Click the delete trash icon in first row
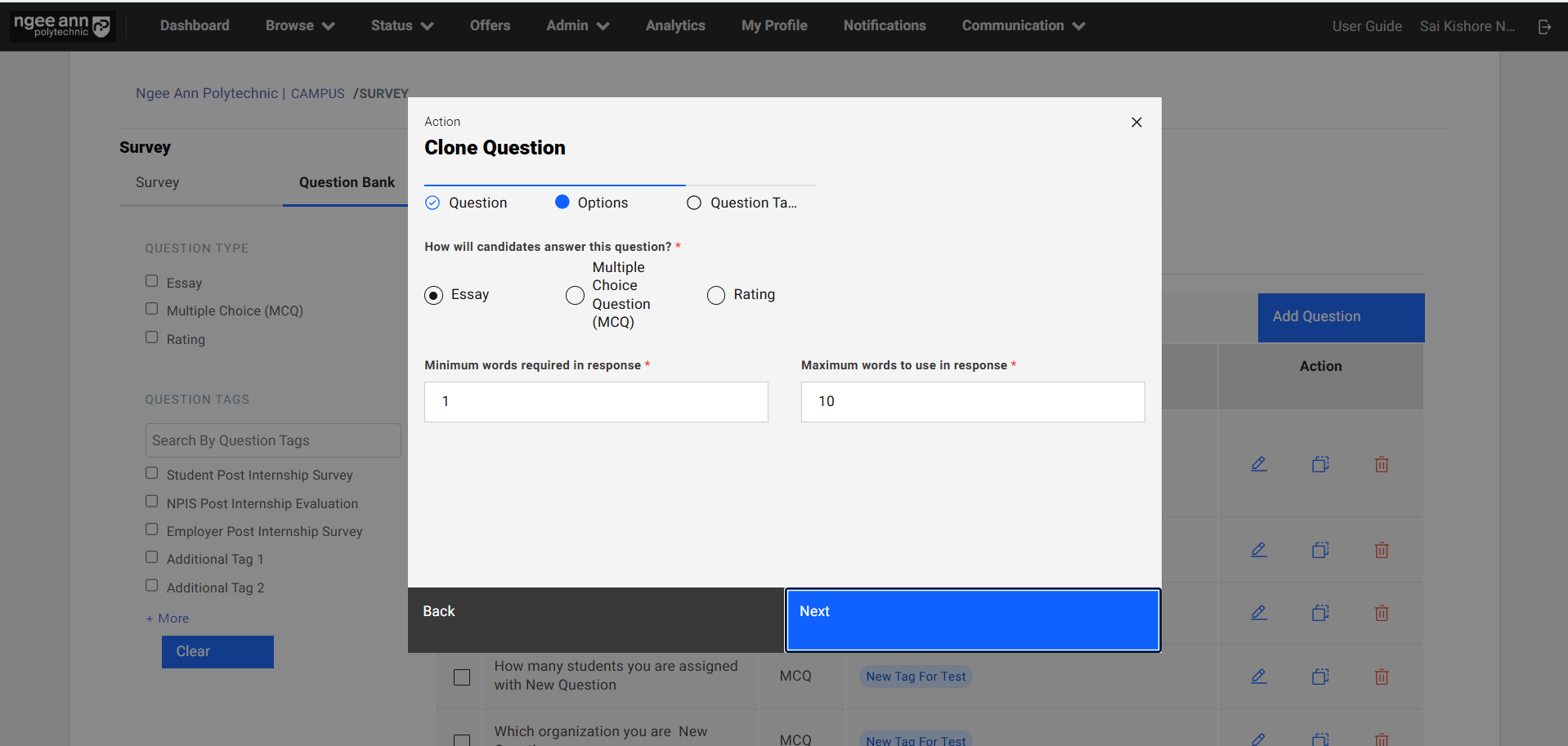The width and height of the screenshot is (1568, 746). click(1382, 464)
